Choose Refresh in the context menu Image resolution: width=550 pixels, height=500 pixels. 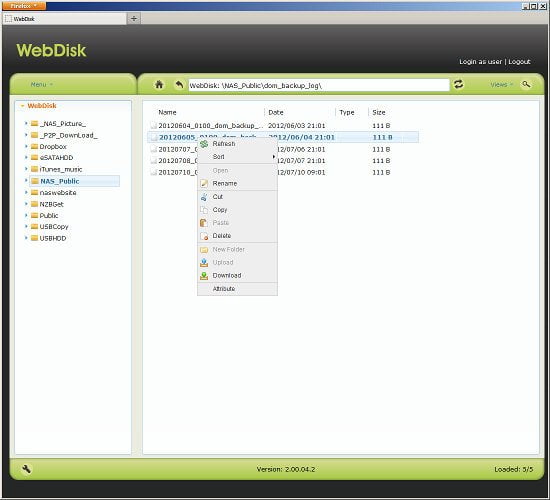[x=237, y=144]
